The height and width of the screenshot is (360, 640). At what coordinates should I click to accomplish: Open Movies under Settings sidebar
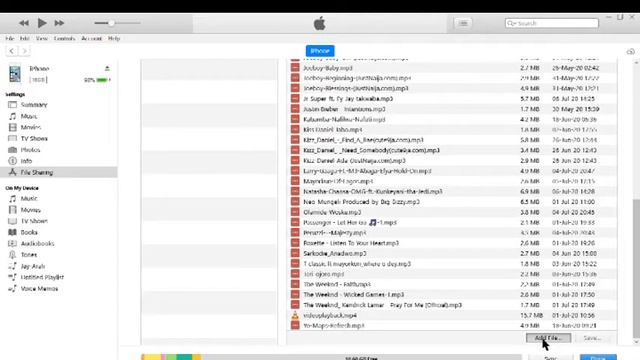tap(31, 127)
